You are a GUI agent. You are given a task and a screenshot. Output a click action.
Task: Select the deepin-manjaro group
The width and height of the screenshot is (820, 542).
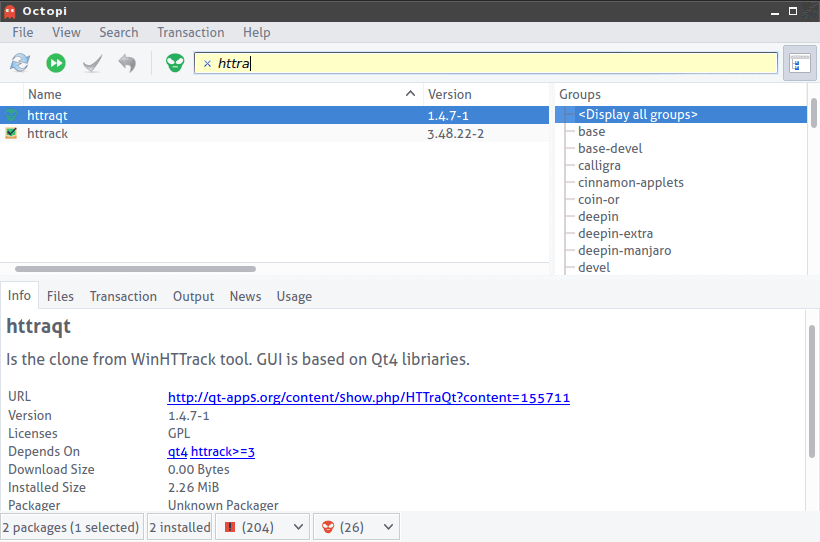(624, 251)
